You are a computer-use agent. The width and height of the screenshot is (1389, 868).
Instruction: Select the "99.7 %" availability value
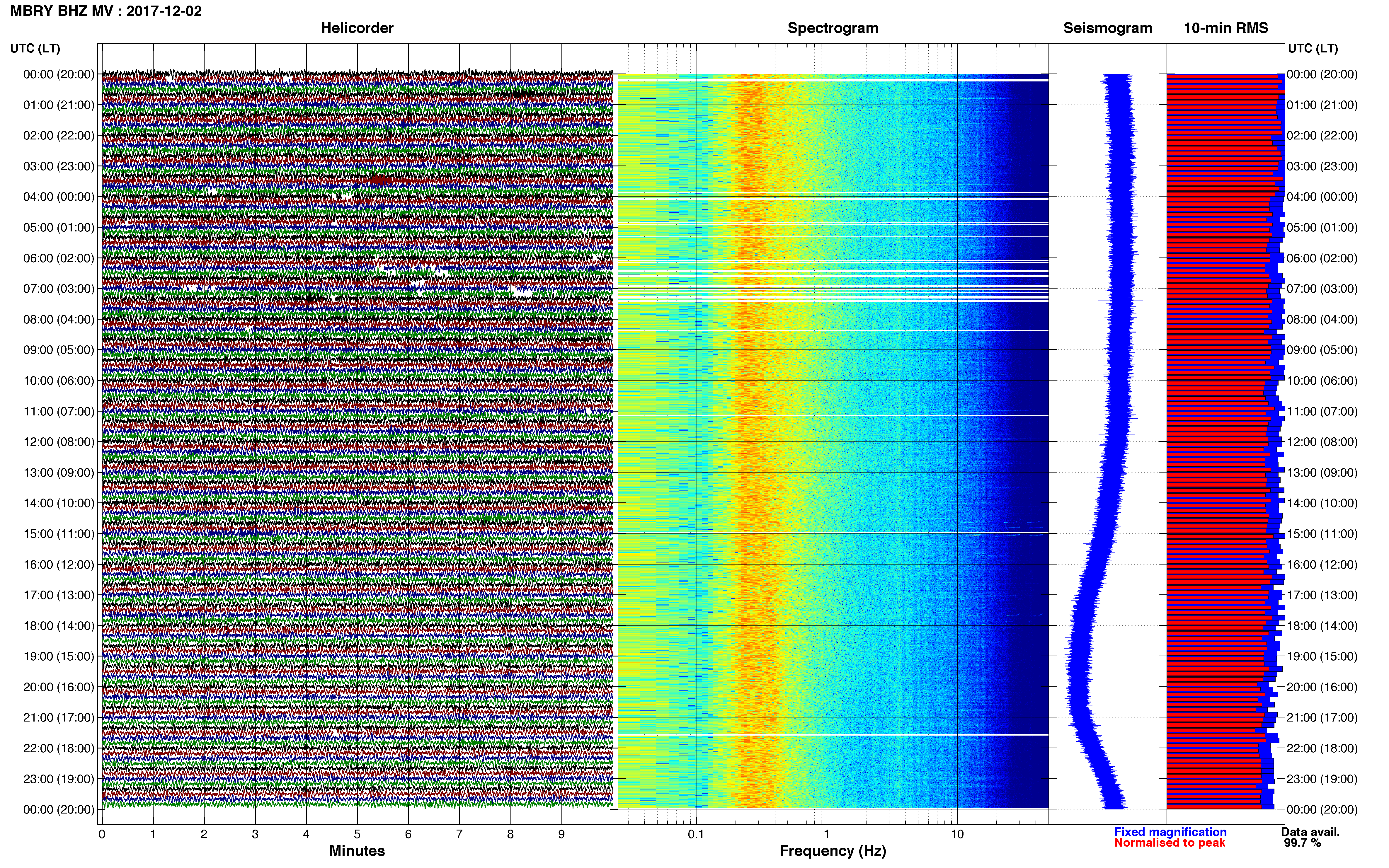tap(1303, 843)
